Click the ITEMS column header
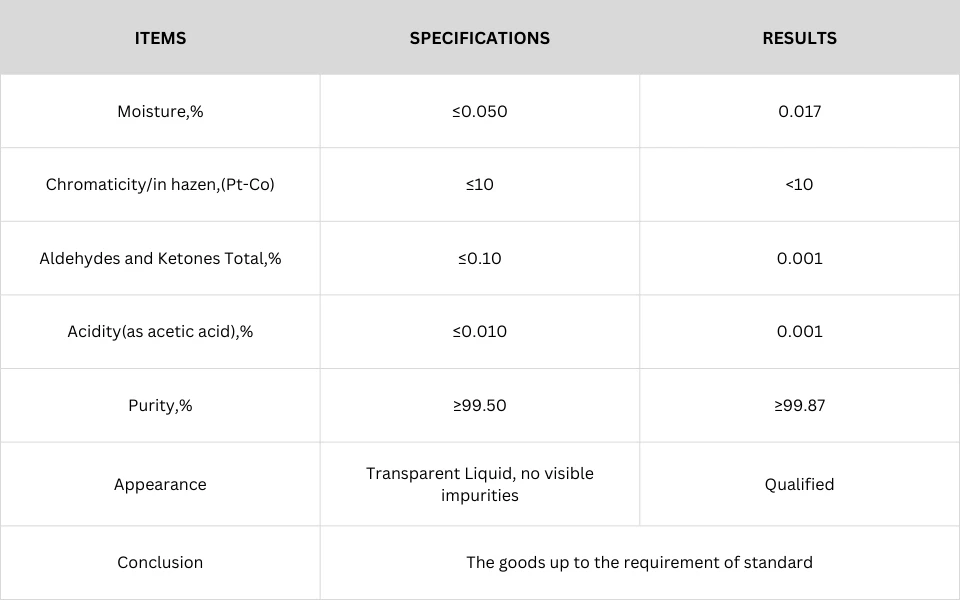Viewport: 960px width, 600px height. click(x=160, y=38)
